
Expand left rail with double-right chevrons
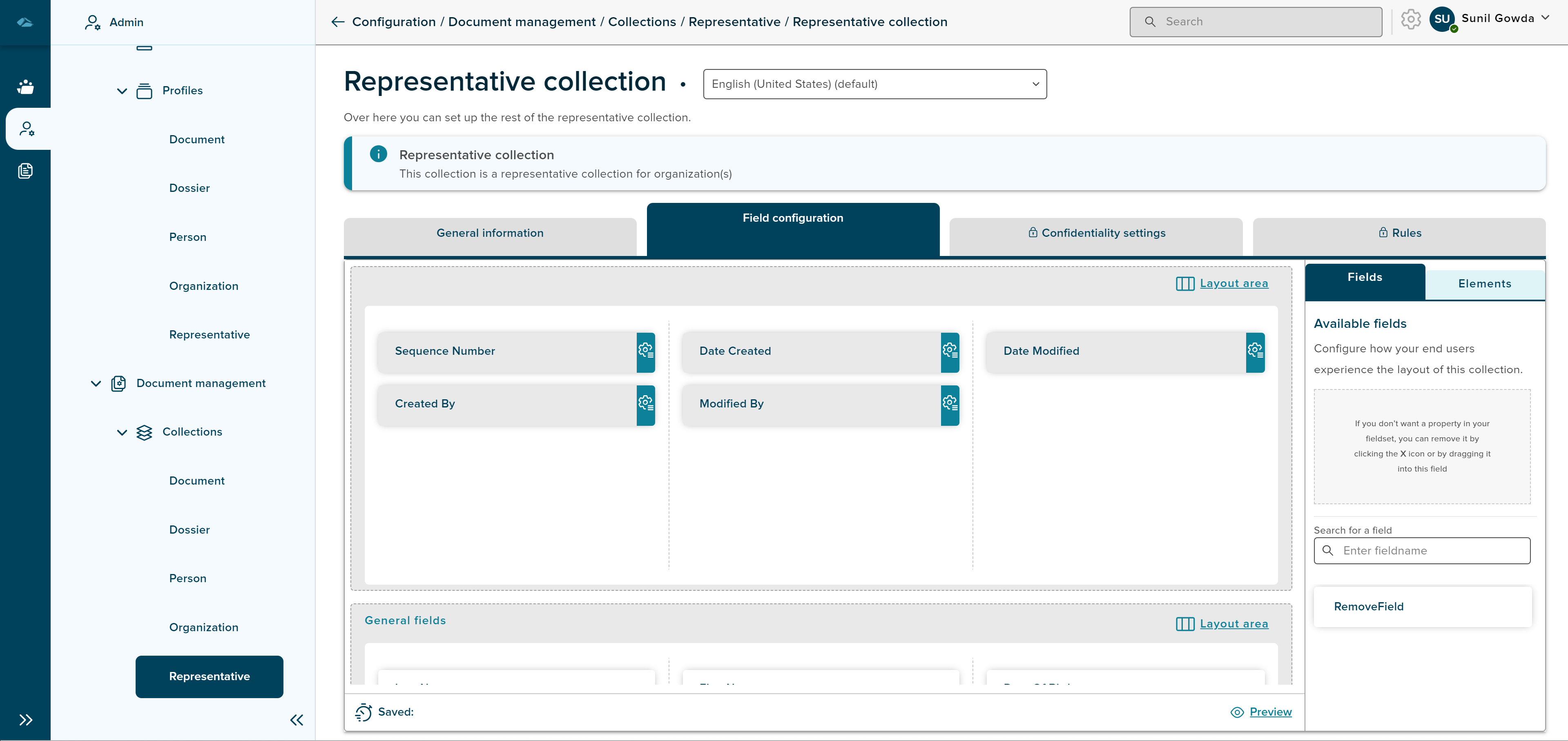[26, 720]
